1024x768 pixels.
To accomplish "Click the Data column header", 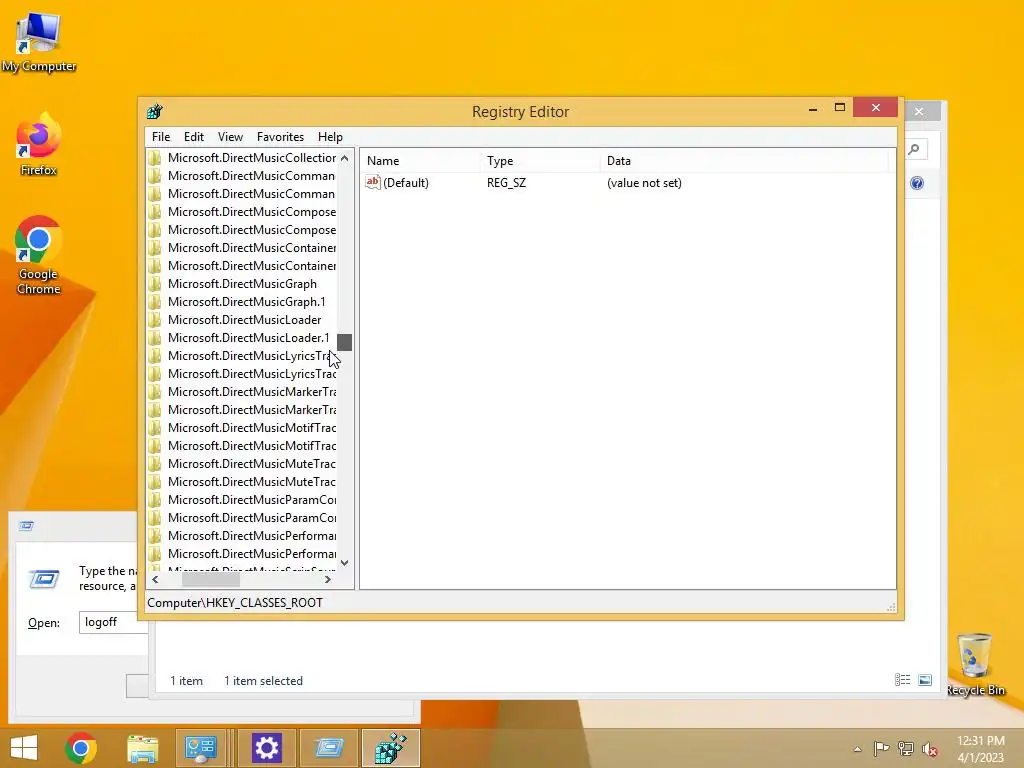I will click(x=618, y=161).
